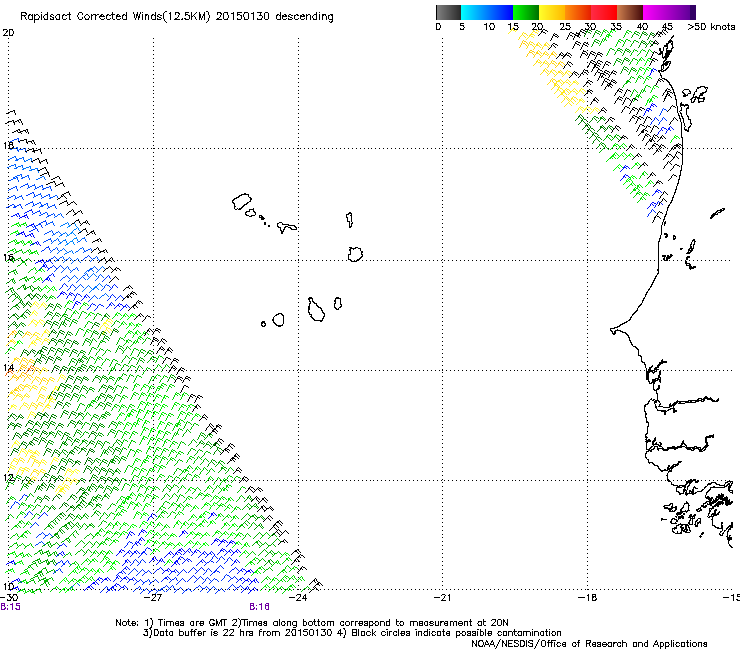Click the '>50 knots' legend label
This screenshot has height=650, width=740.
711,27
